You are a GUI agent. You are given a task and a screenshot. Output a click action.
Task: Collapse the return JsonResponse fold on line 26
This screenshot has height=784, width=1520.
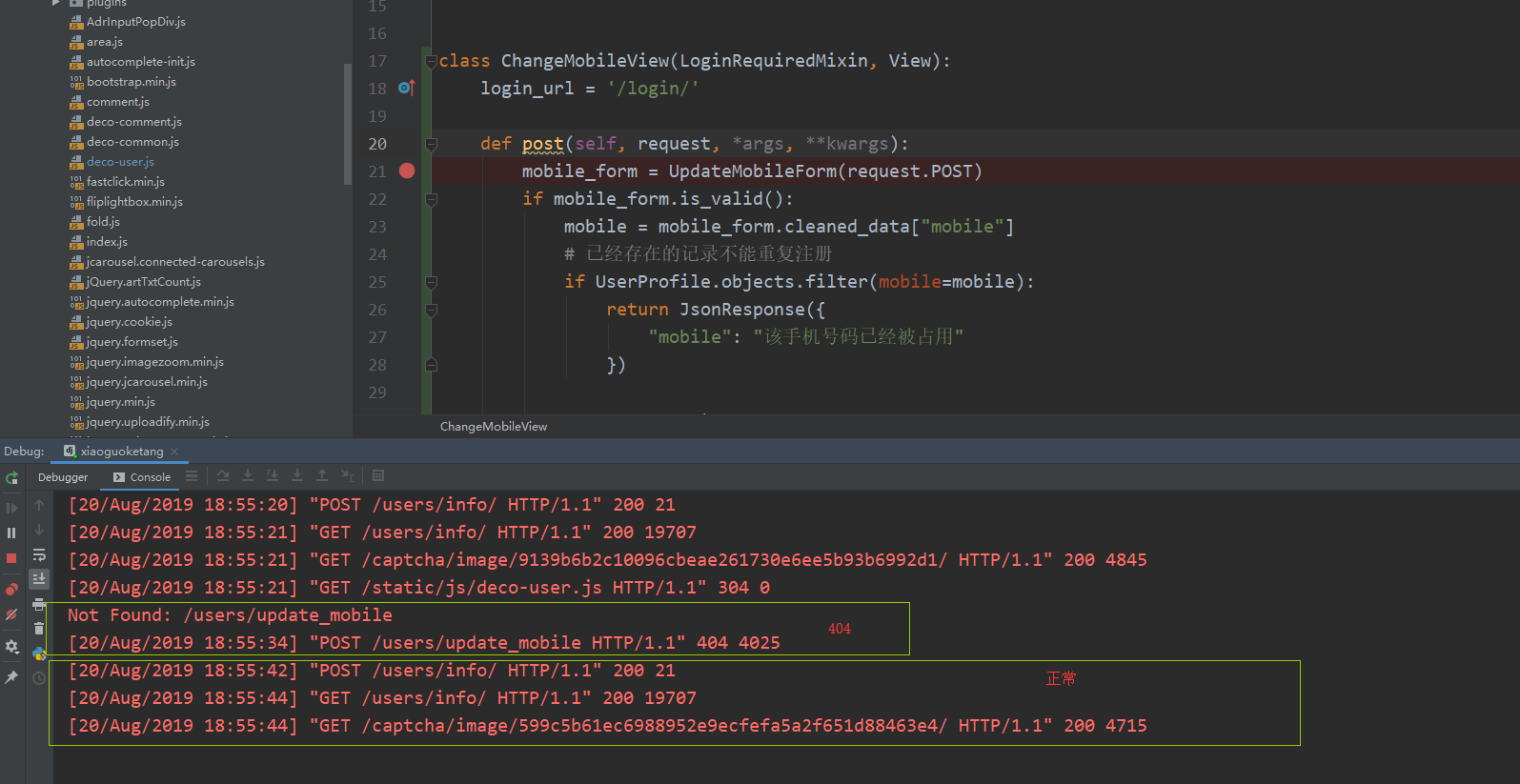pos(431,310)
